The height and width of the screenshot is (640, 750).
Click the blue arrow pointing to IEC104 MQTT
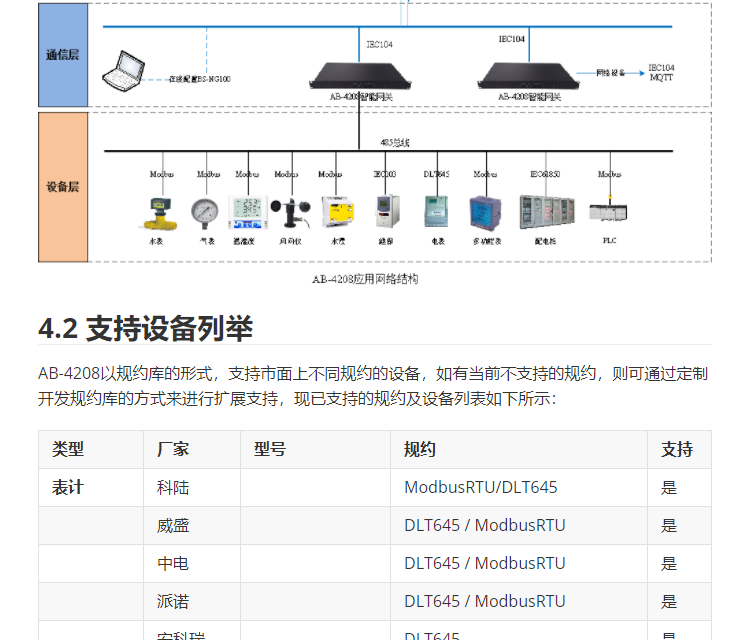tap(610, 73)
